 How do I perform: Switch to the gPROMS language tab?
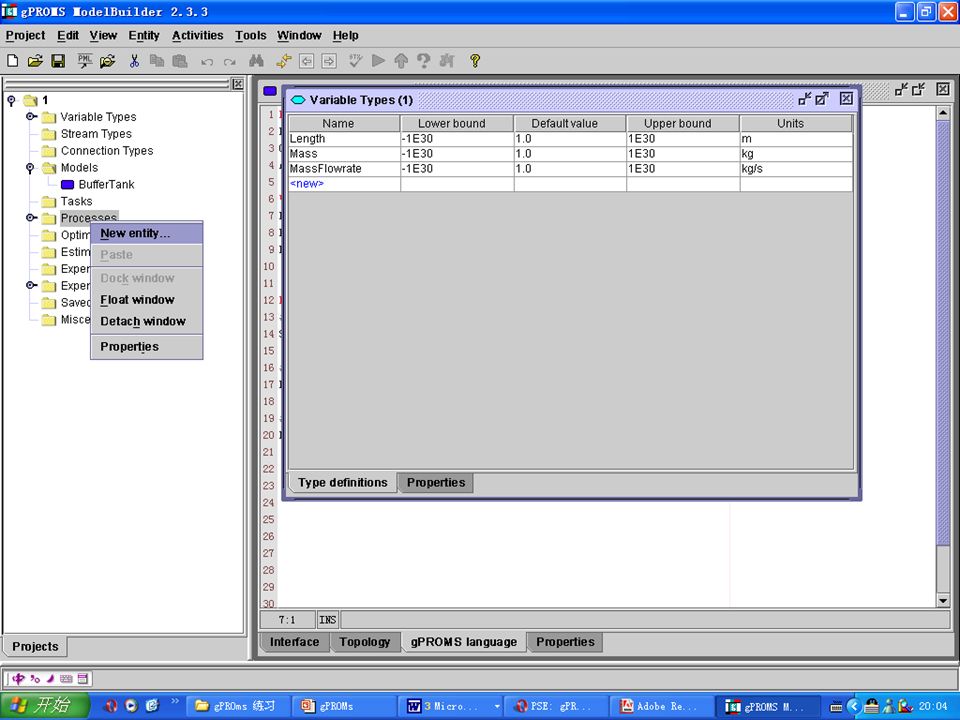pyautogui.click(x=463, y=642)
